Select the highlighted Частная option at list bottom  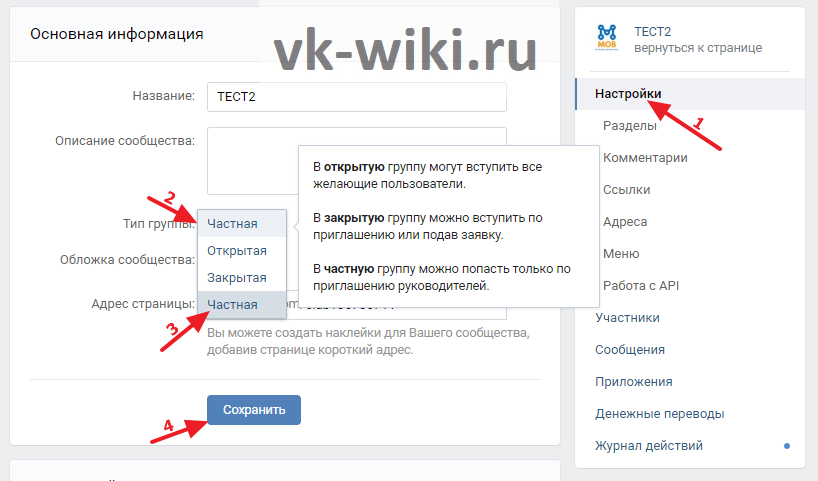[x=233, y=304]
